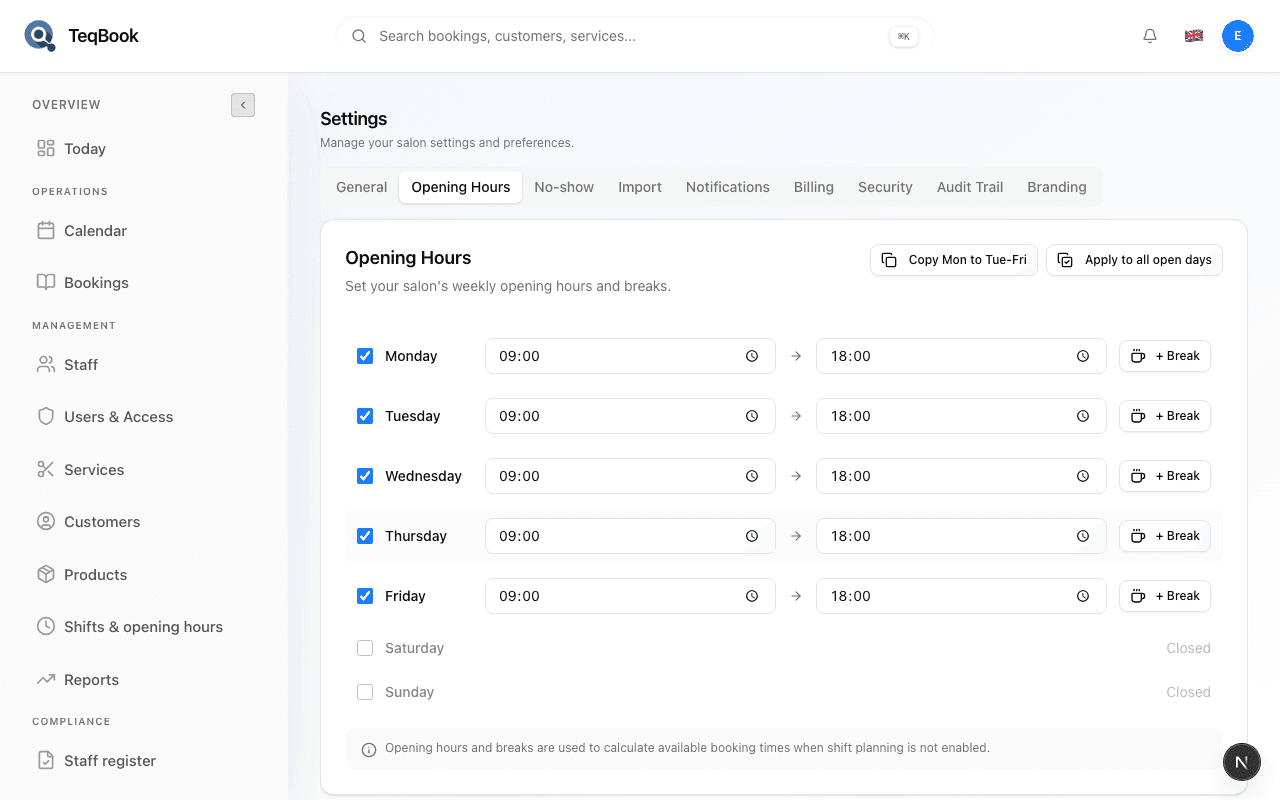Switch to the General tab
This screenshot has width=1280, height=800.
[x=361, y=187]
